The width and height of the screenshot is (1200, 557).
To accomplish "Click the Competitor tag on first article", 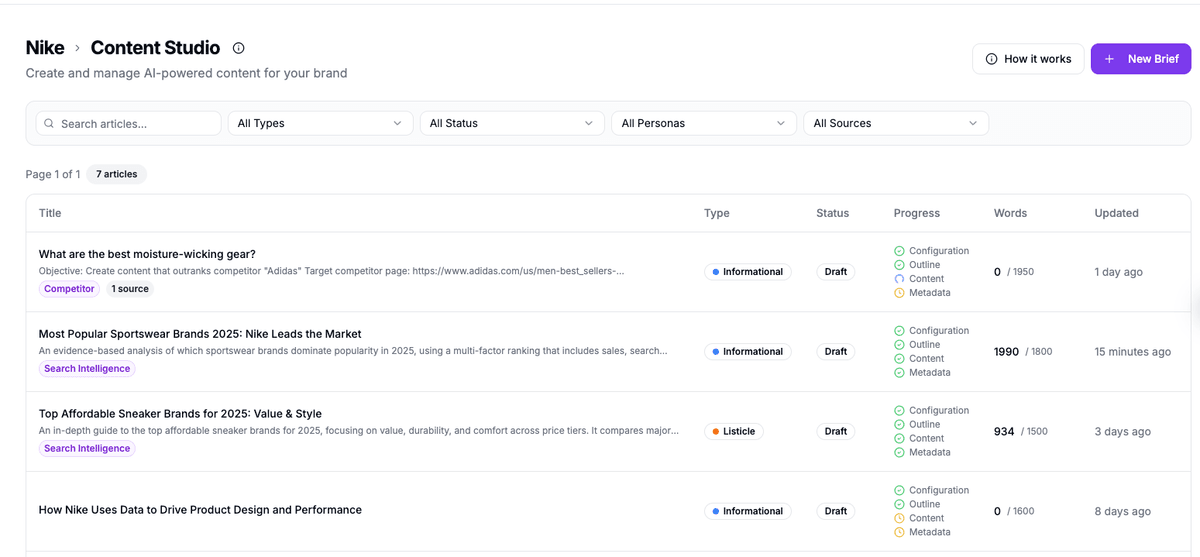I will click(x=69, y=289).
